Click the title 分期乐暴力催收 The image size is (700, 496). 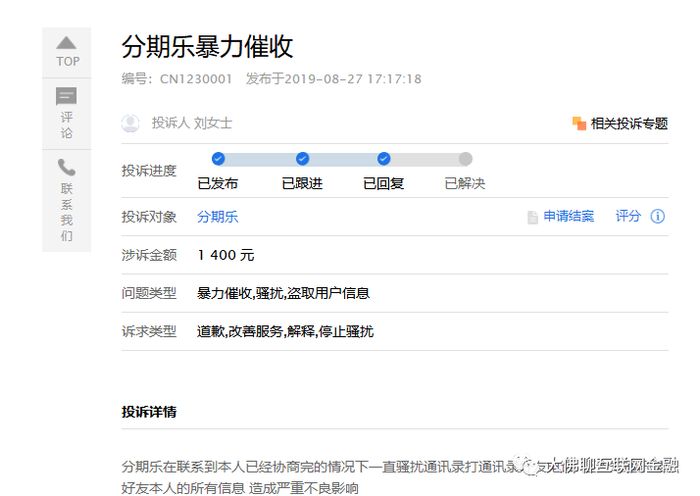pos(208,46)
